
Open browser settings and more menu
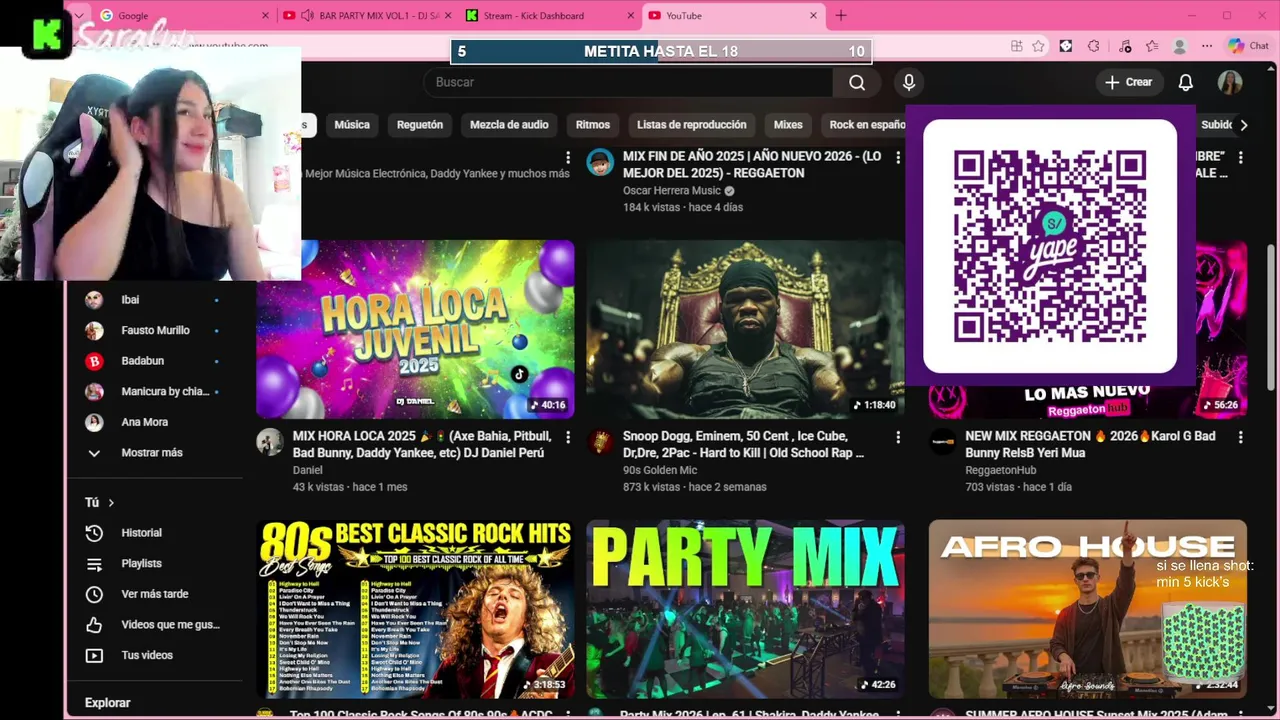point(1208,46)
